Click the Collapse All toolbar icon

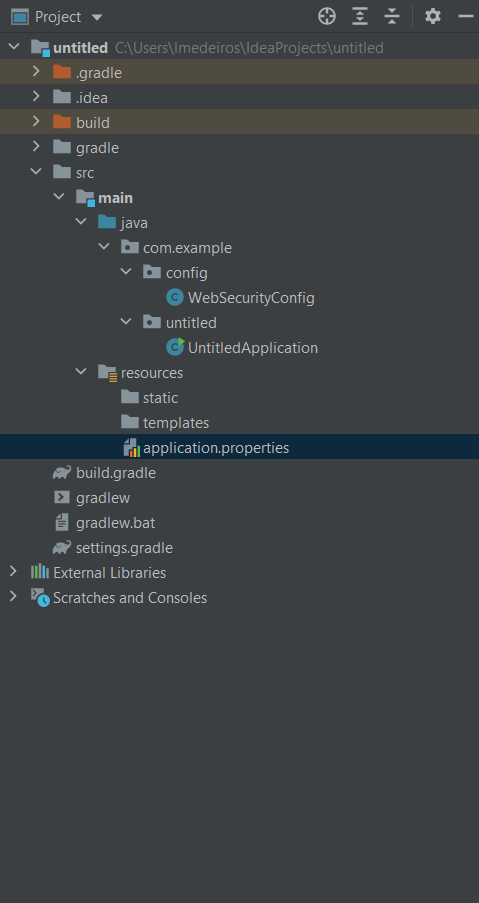[x=392, y=17]
